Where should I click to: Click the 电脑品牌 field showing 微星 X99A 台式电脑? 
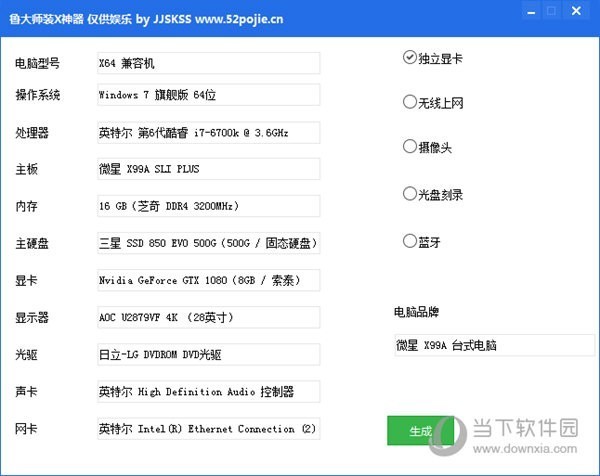[495, 345]
